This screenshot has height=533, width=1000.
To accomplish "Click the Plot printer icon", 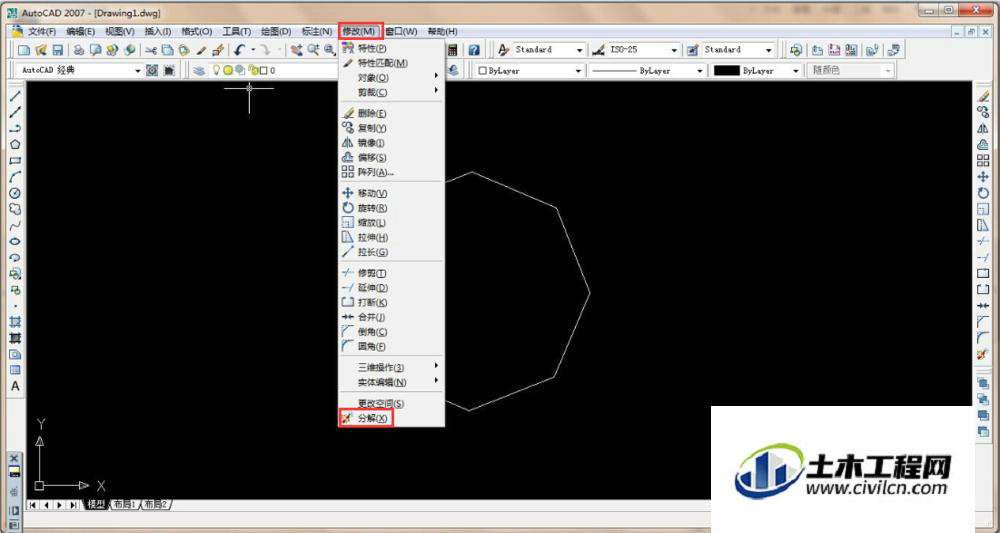I will click(79, 50).
